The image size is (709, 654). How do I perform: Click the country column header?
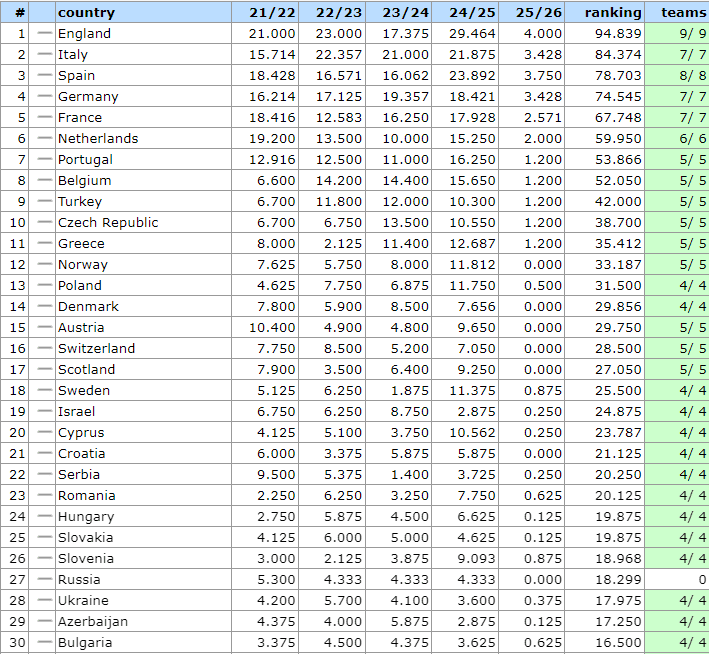86,13
